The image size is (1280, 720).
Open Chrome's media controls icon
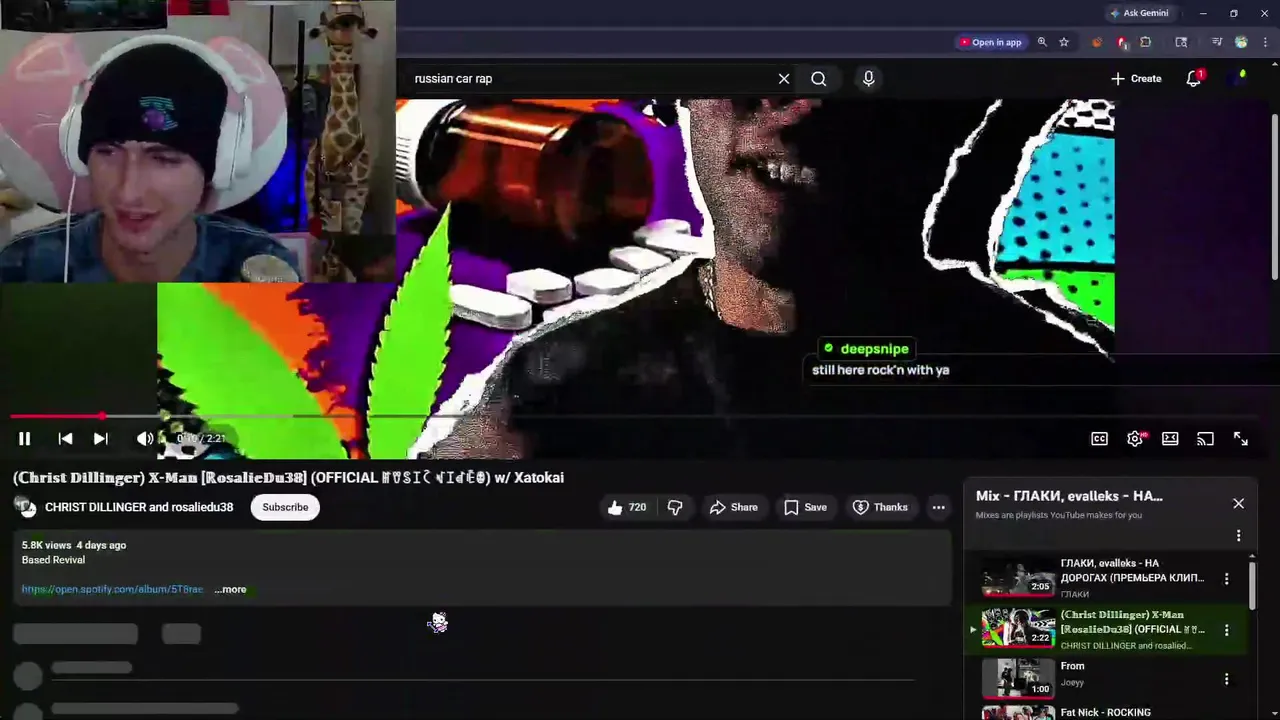click(1216, 42)
